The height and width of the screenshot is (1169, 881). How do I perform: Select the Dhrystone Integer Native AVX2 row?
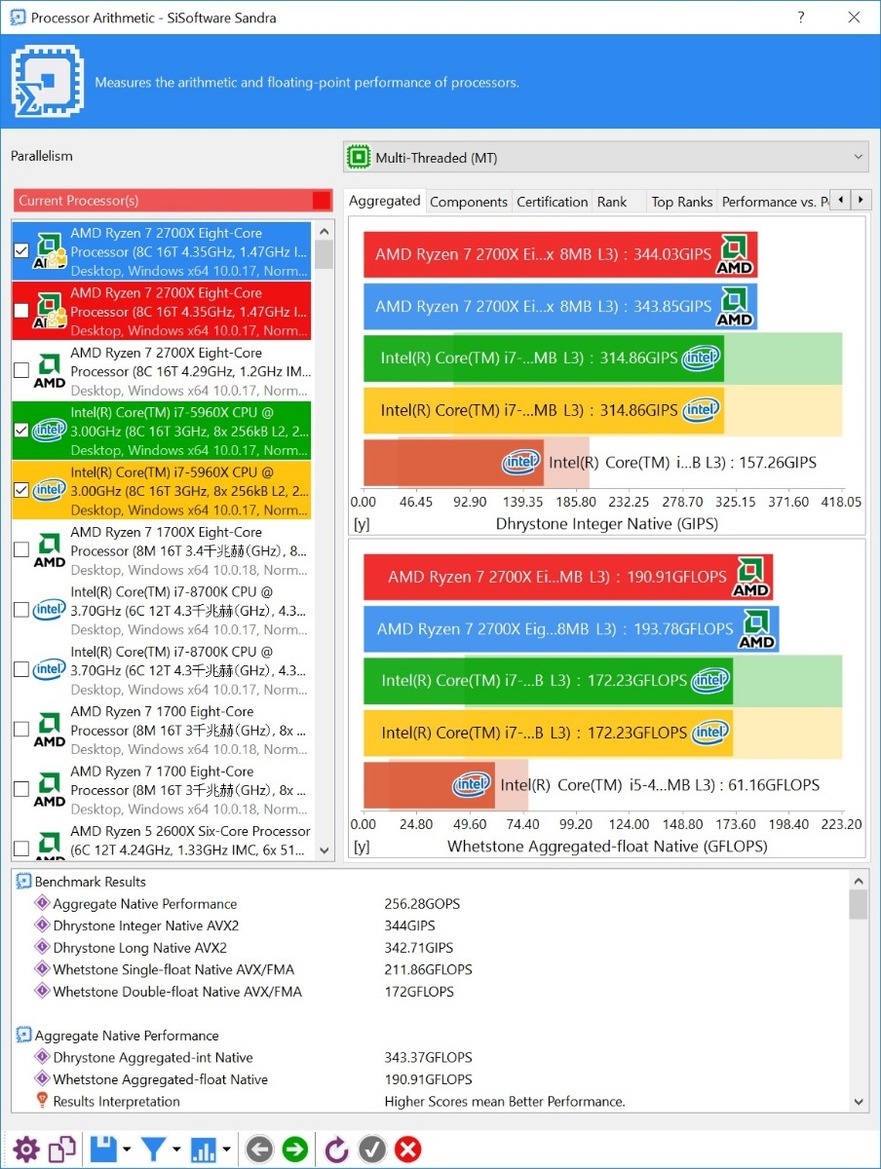[x=432, y=925]
